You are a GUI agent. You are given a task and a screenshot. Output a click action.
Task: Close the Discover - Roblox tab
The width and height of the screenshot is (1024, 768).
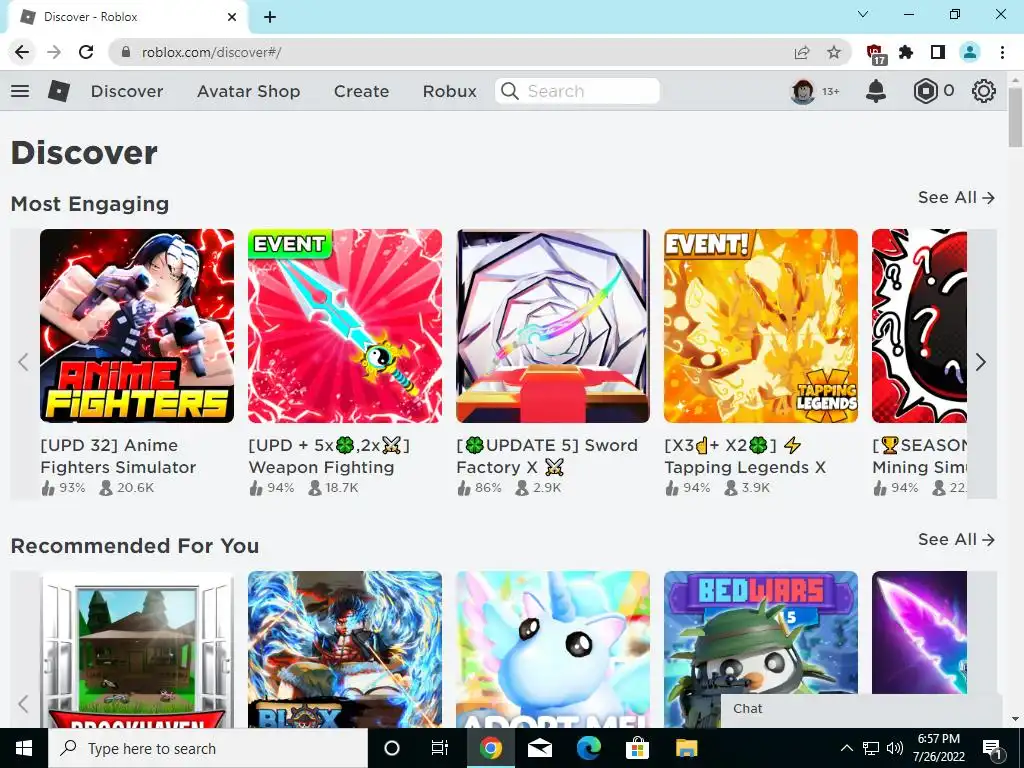tap(232, 17)
